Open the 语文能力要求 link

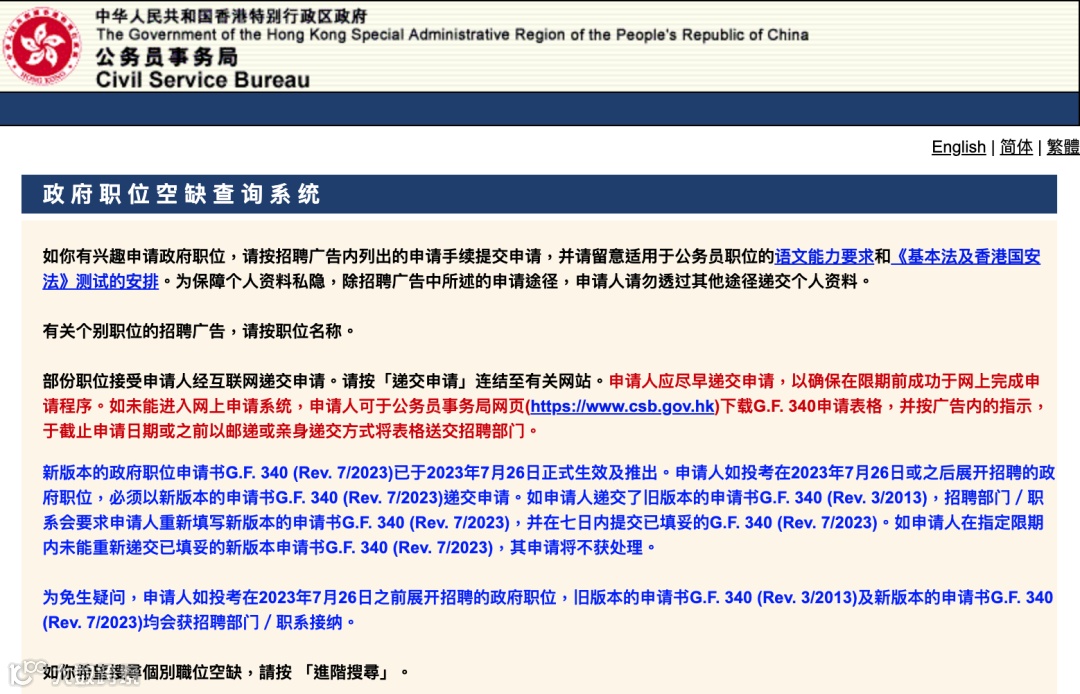point(824,257)
